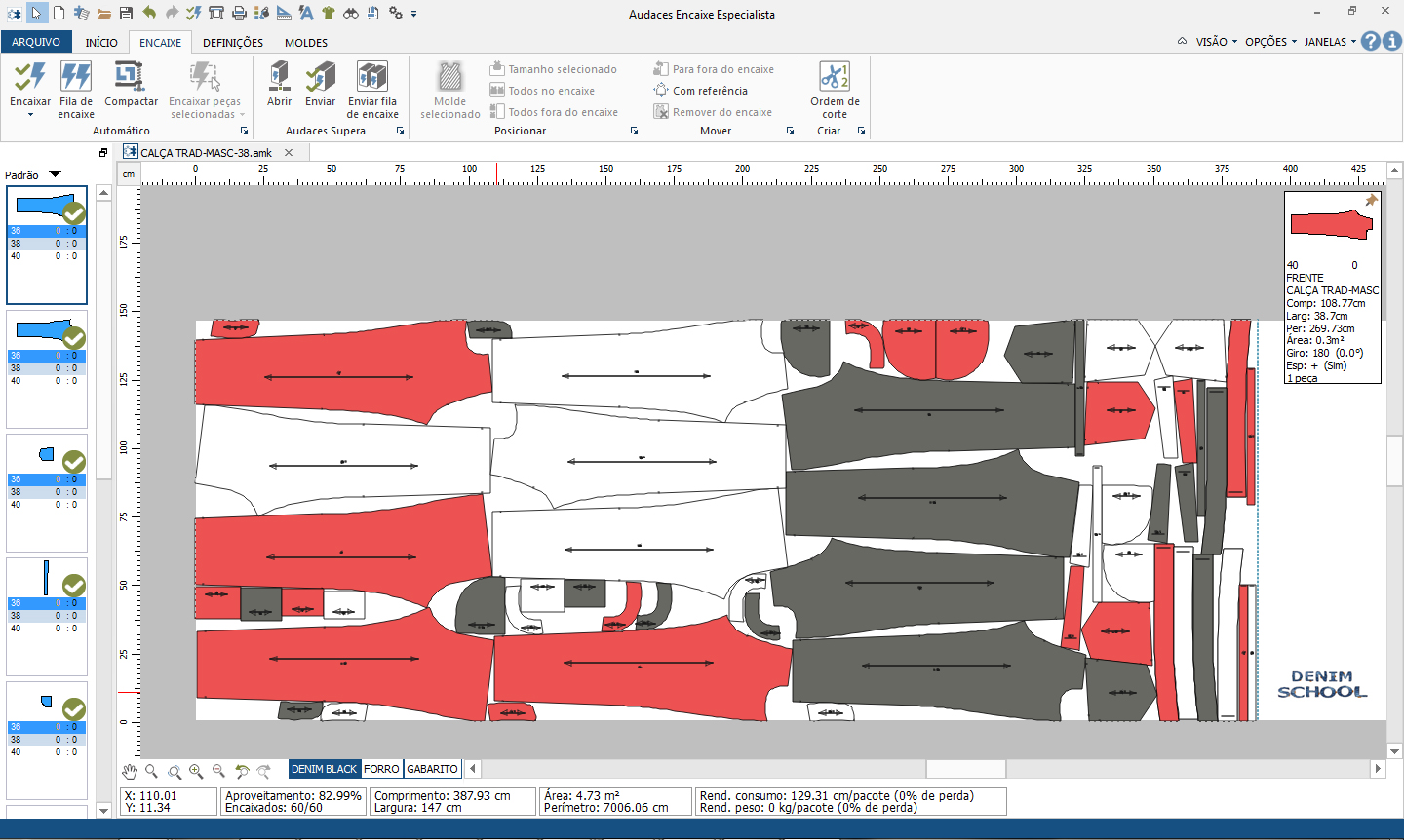Screen dimensions: 1404x840
Task: Select the DENIM BLACK fabric tab
Action: [325, 769]
